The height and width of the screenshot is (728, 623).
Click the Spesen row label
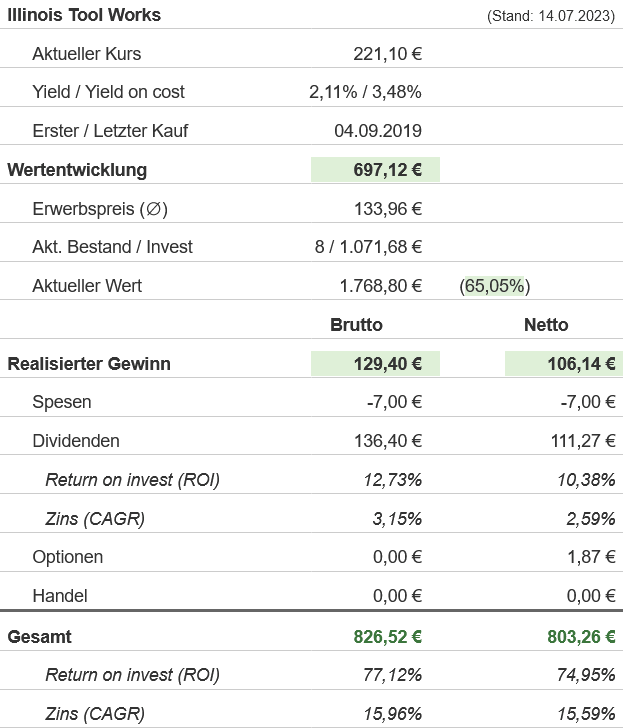tap(62, 402)
